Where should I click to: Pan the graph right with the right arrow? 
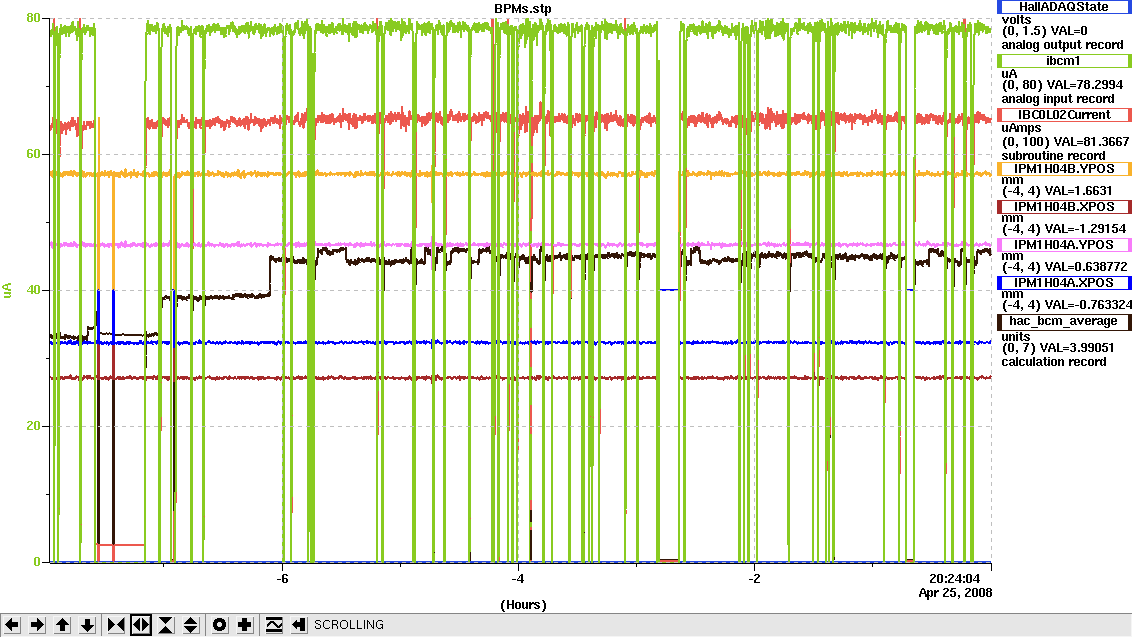[38, 625]
